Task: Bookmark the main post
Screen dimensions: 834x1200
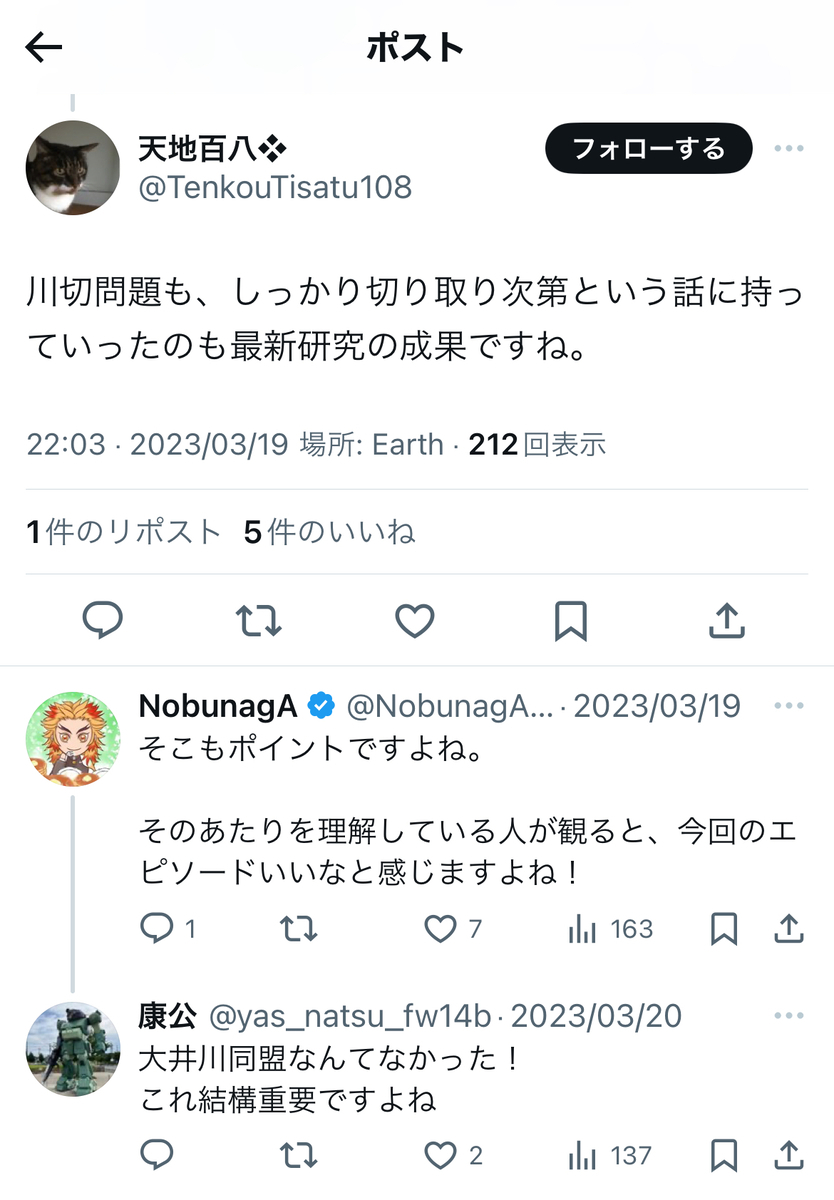Action: (570, 621)
